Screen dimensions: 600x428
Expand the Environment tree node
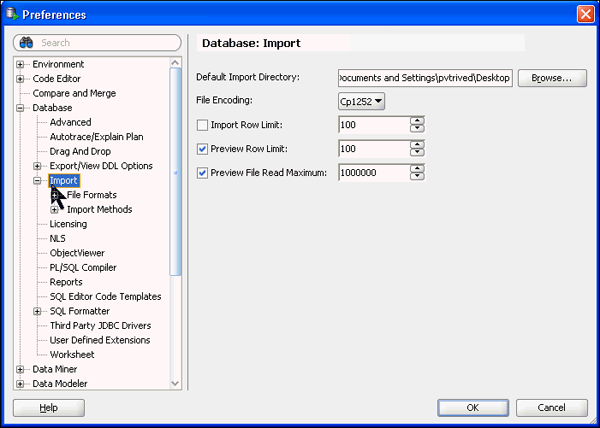pos(20,65)
